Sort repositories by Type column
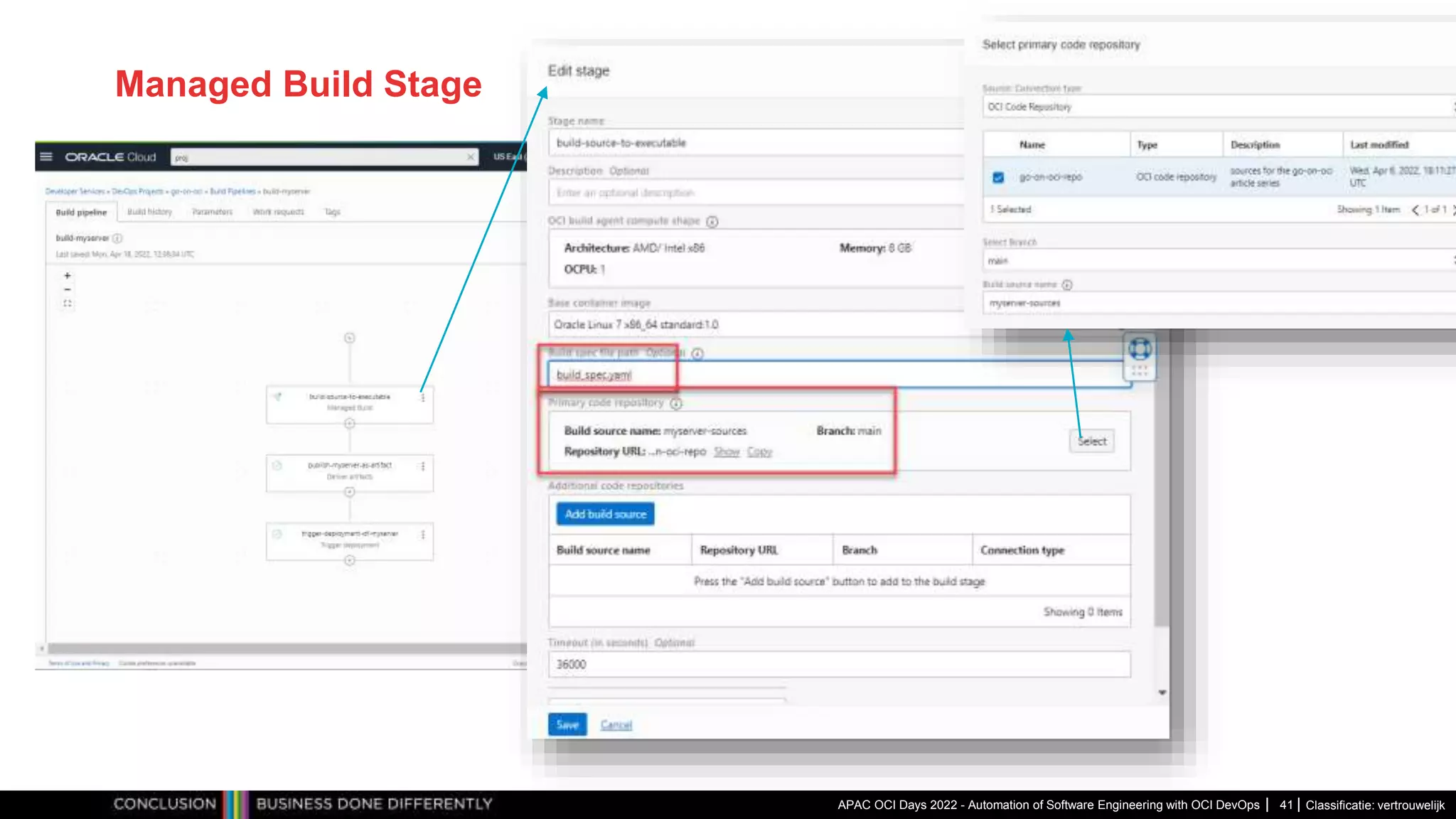The height and width of the screenshot is (819, 1456). coord(1147,145)
